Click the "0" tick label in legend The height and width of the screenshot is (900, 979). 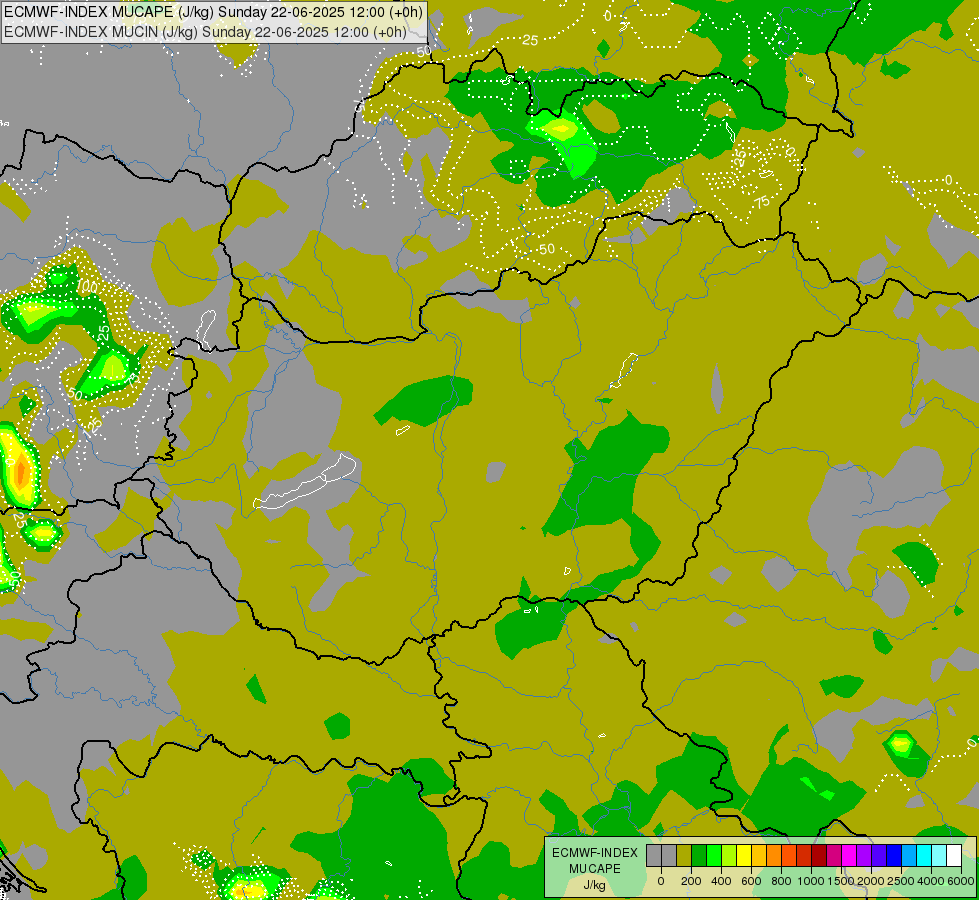pyautogui.click(x=661, y=881)
